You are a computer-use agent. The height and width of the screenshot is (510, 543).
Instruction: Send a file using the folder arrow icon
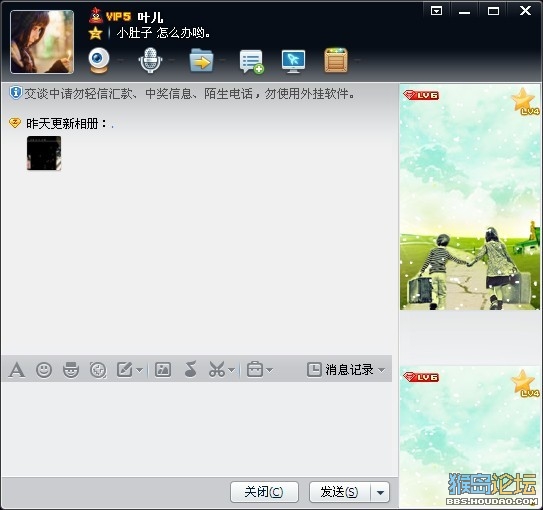[x=201, y=61]
